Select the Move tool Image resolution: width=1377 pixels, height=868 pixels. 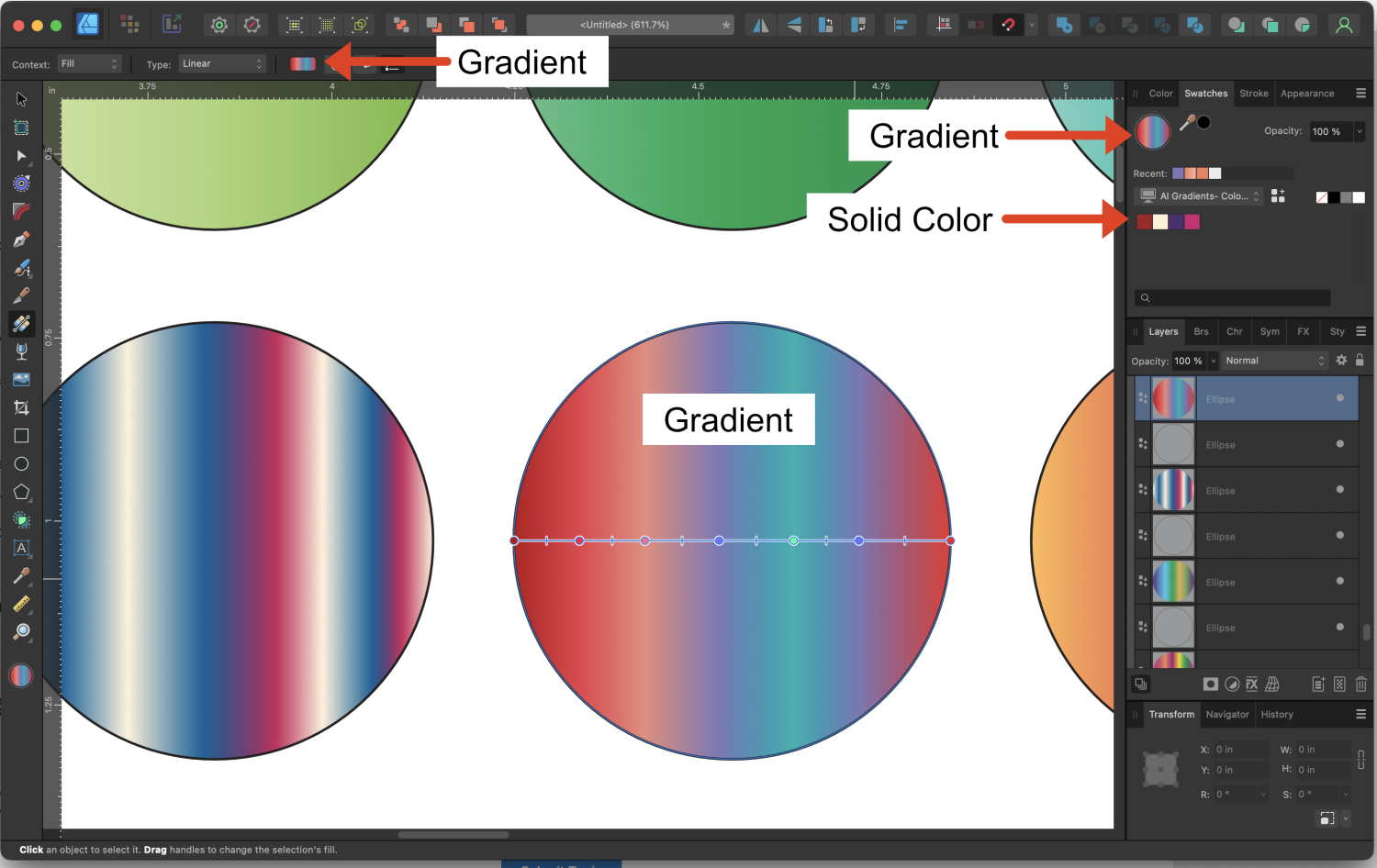pyautogui.click(x=20, y=99)
